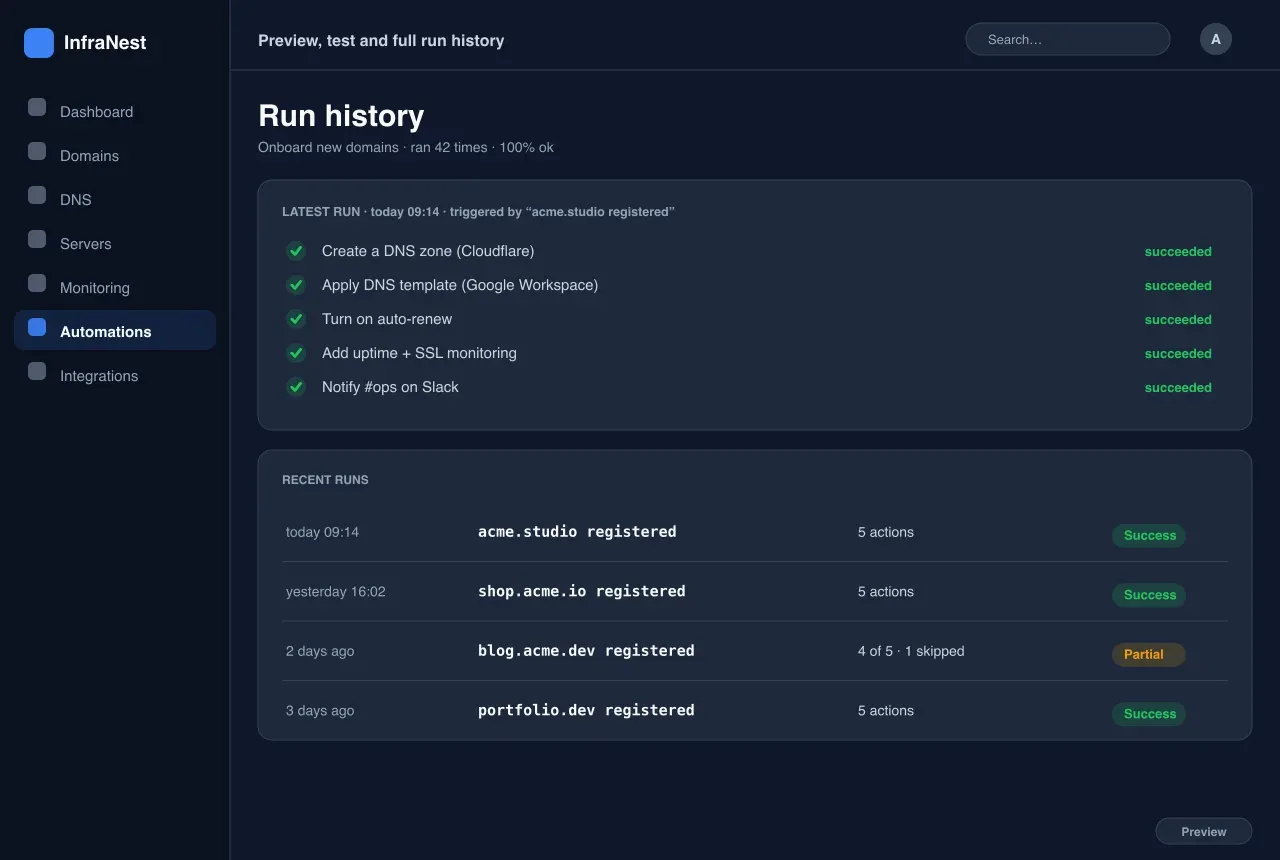This screenshot has width=1280, height=860.
Task: Click the Partial badge for blog.acme.dev
Action: (x=1148, y=654)
